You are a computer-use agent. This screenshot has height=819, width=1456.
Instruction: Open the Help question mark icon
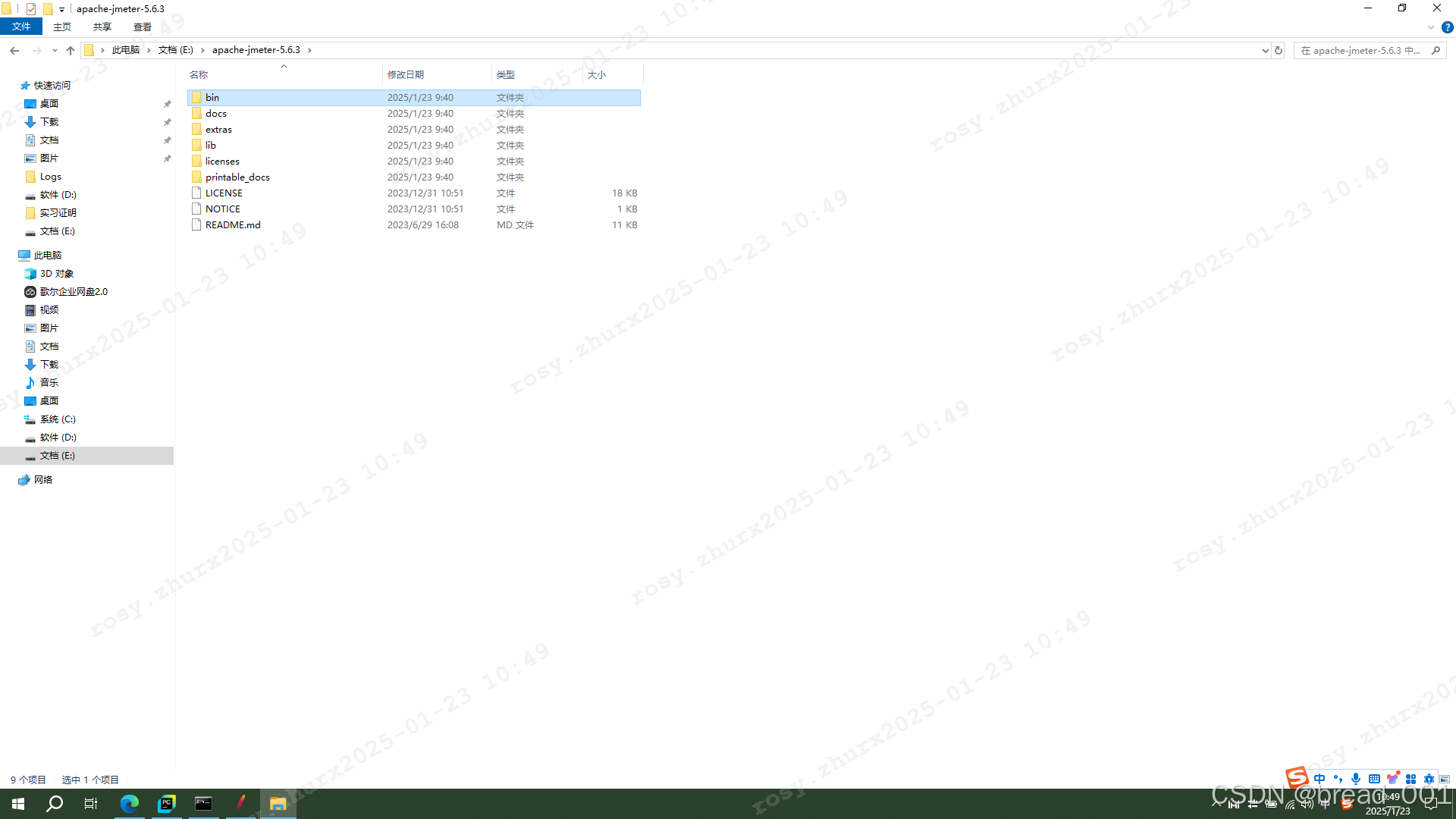click(x=1447, y=27)
